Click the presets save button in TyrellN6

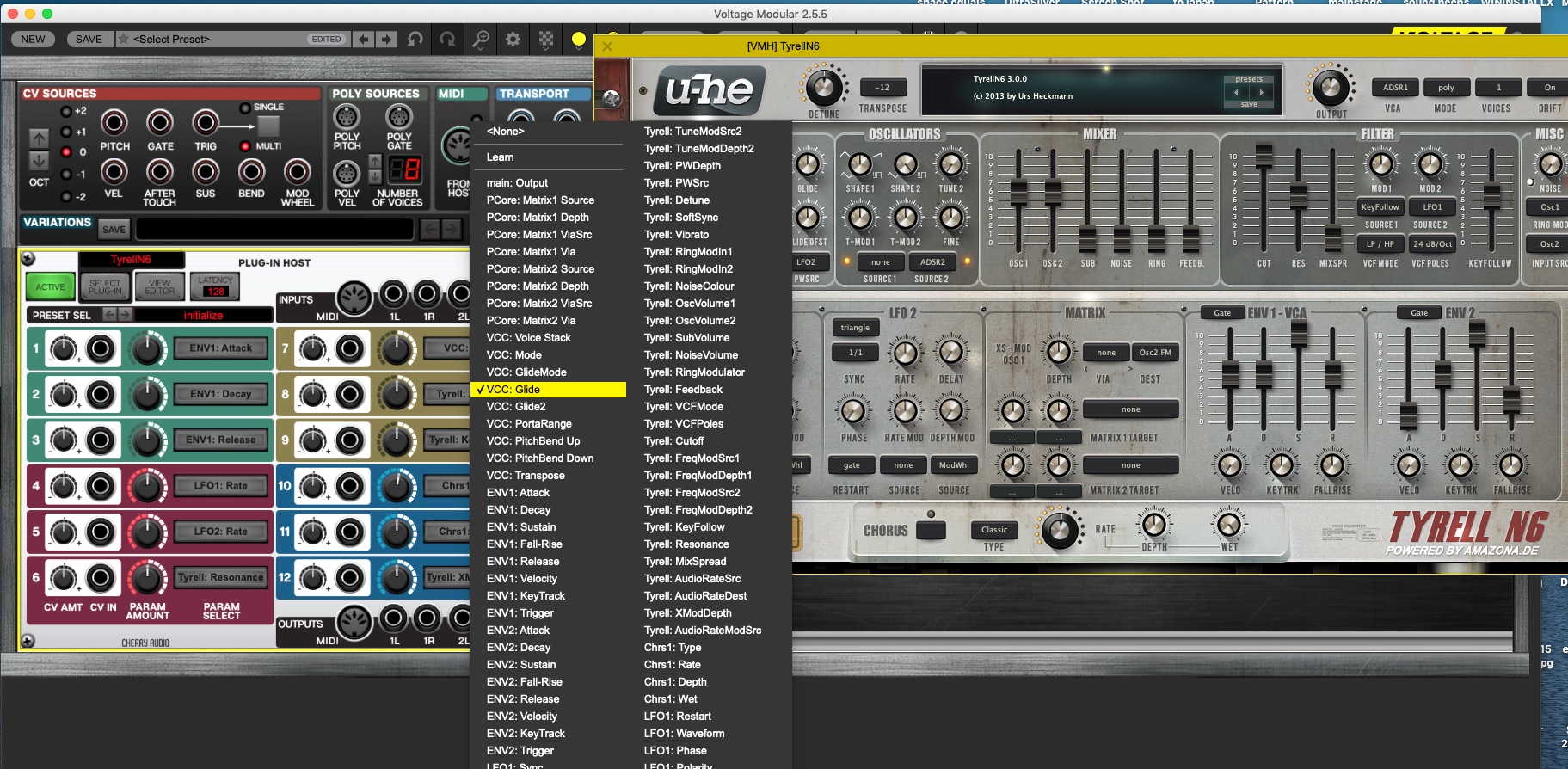[1249, 104]
